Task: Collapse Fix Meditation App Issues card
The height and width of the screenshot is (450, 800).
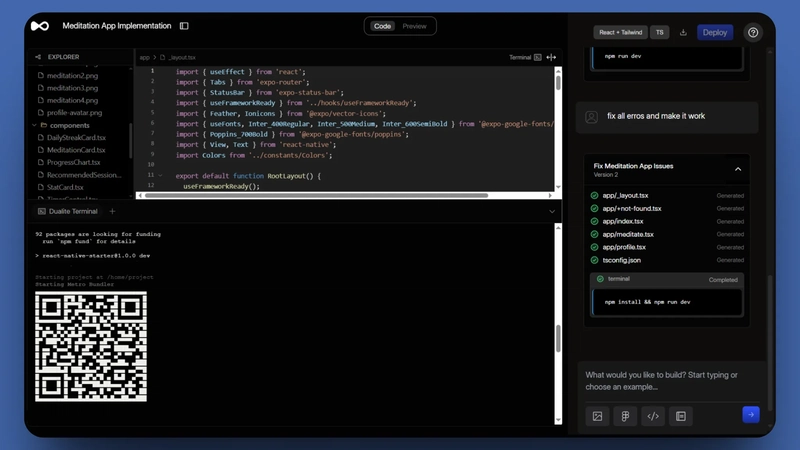Action: (x=738, y=169)
